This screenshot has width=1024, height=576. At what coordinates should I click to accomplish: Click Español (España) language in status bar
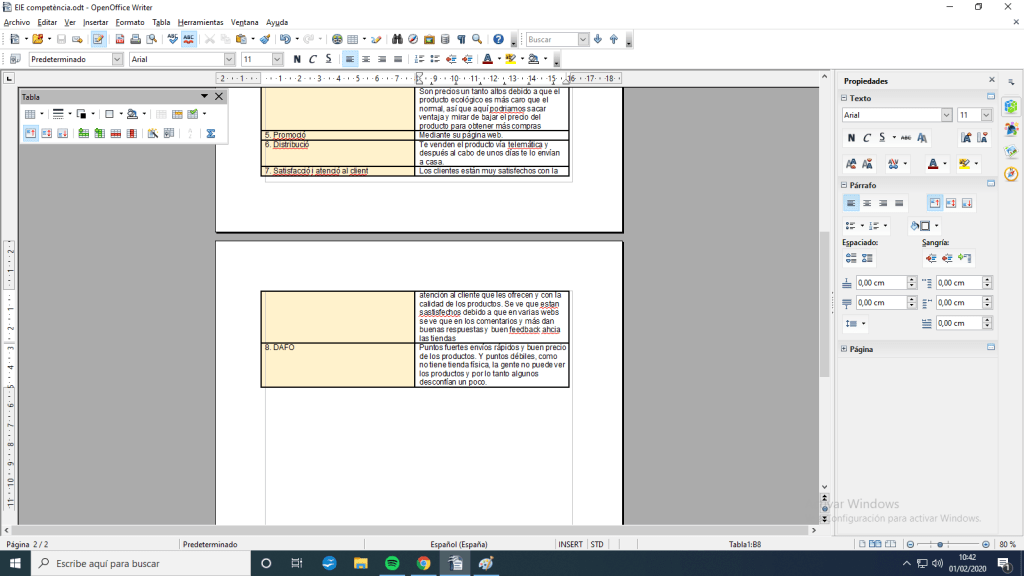pos(458,544)
